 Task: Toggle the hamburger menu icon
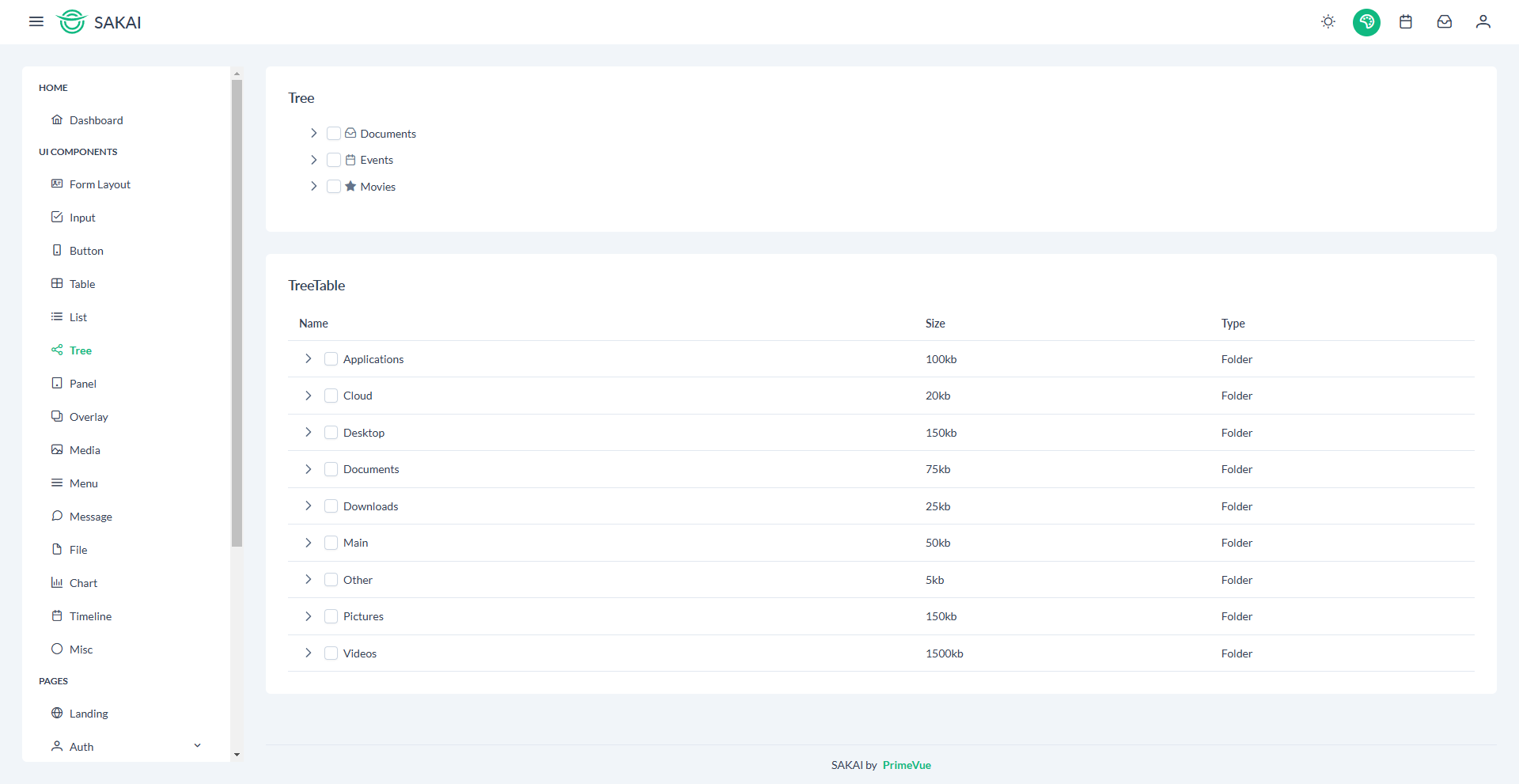pos(36,22)
